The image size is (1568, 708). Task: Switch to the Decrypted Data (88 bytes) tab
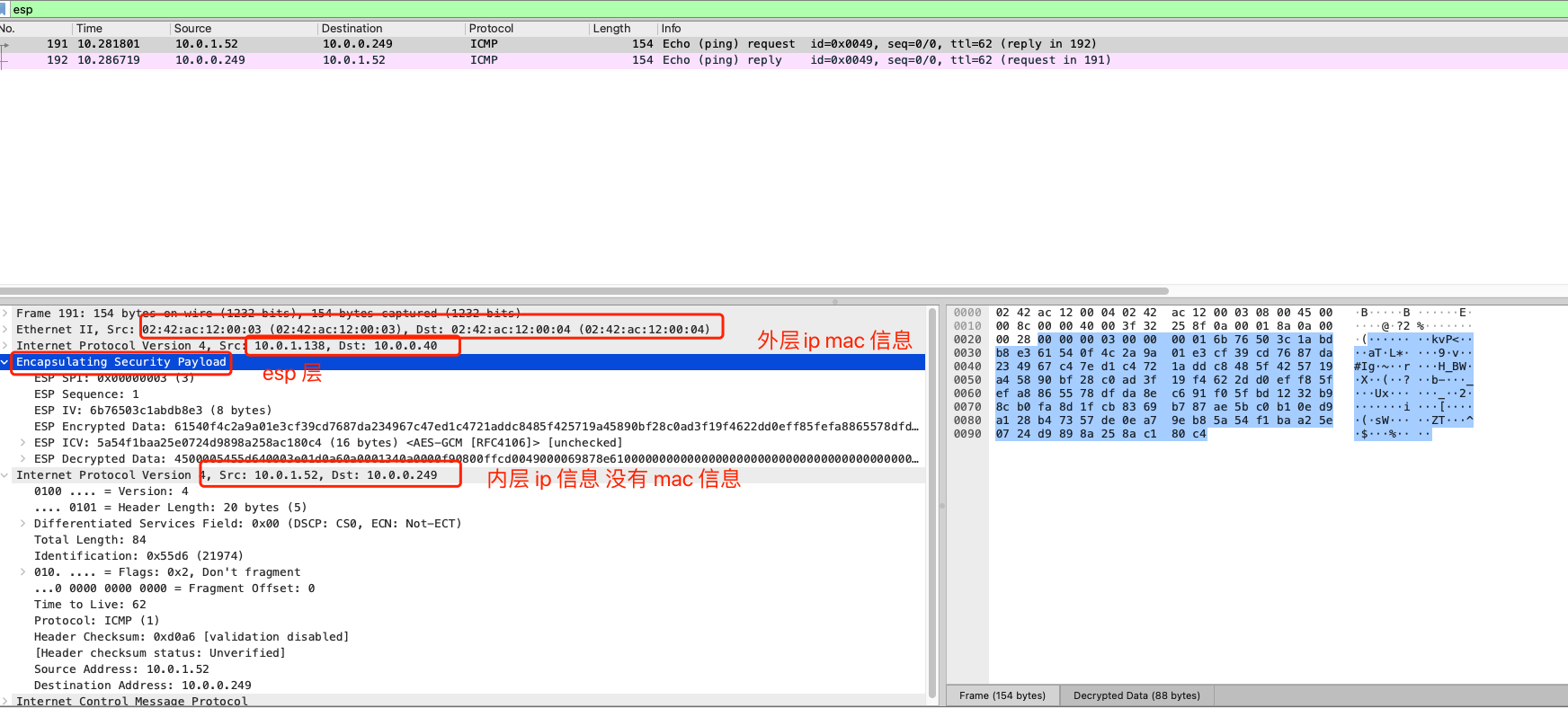pyautogui.click(x=1136, y=695)
